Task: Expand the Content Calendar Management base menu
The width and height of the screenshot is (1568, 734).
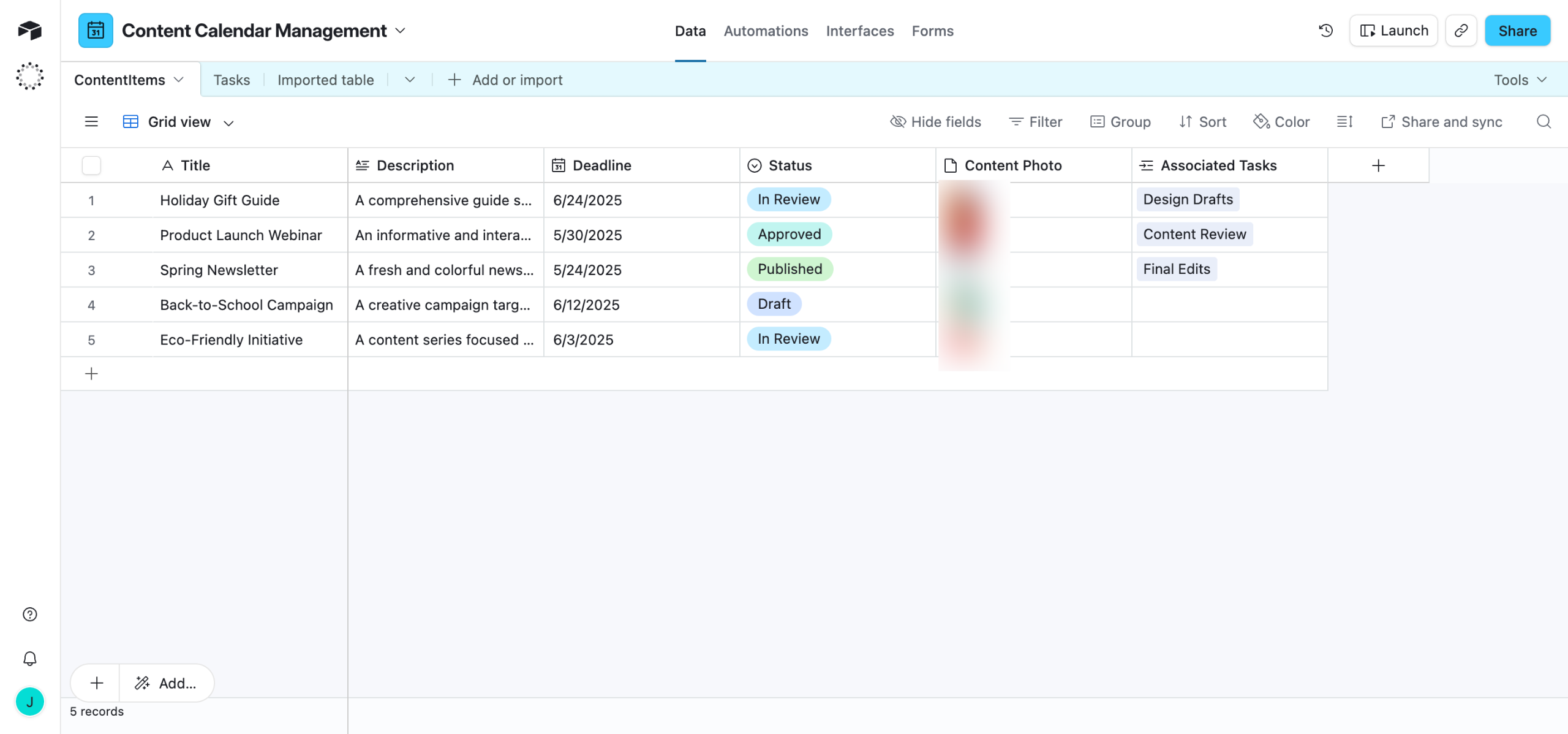Action: (401, 31)
